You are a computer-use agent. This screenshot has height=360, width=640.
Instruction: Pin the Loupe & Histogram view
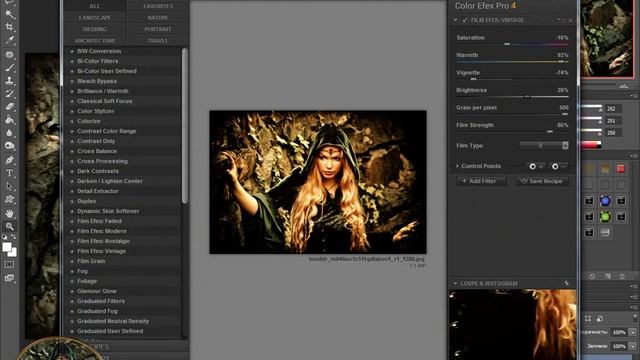pos(567,283)
